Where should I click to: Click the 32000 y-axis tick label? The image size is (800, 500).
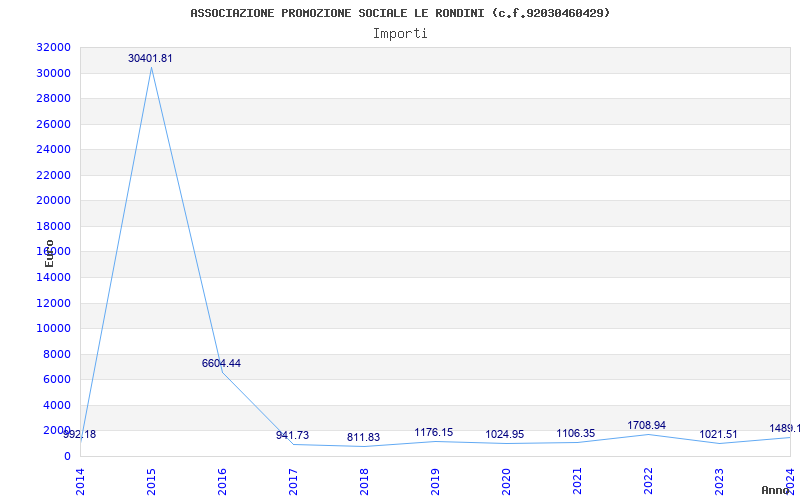53,47
